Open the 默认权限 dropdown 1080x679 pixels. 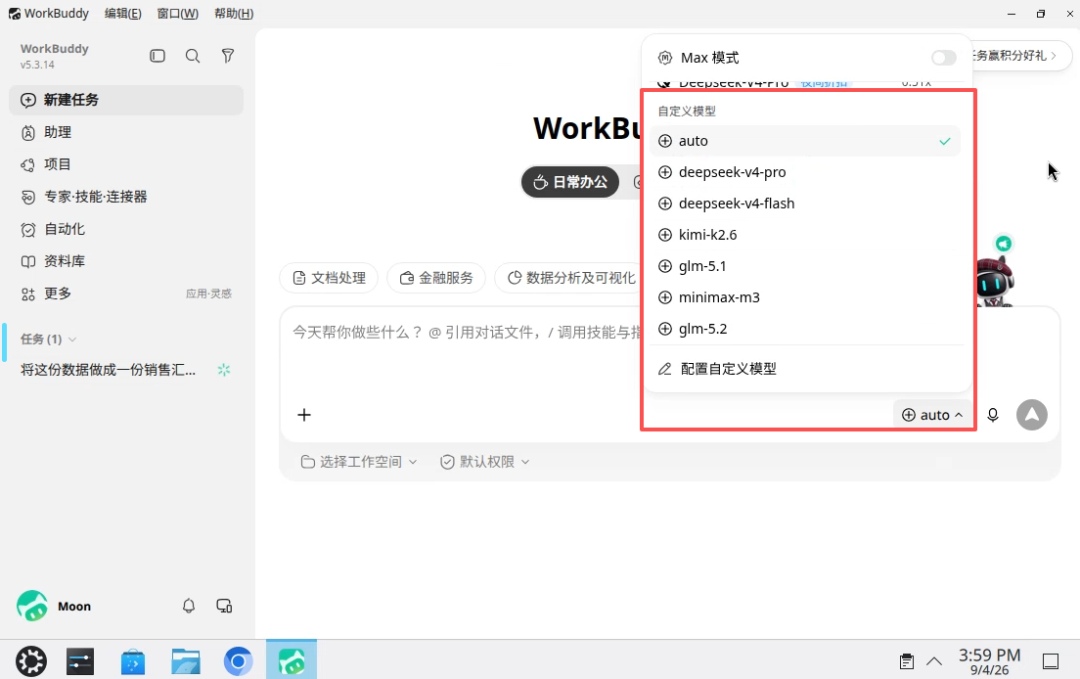[485, 461]
